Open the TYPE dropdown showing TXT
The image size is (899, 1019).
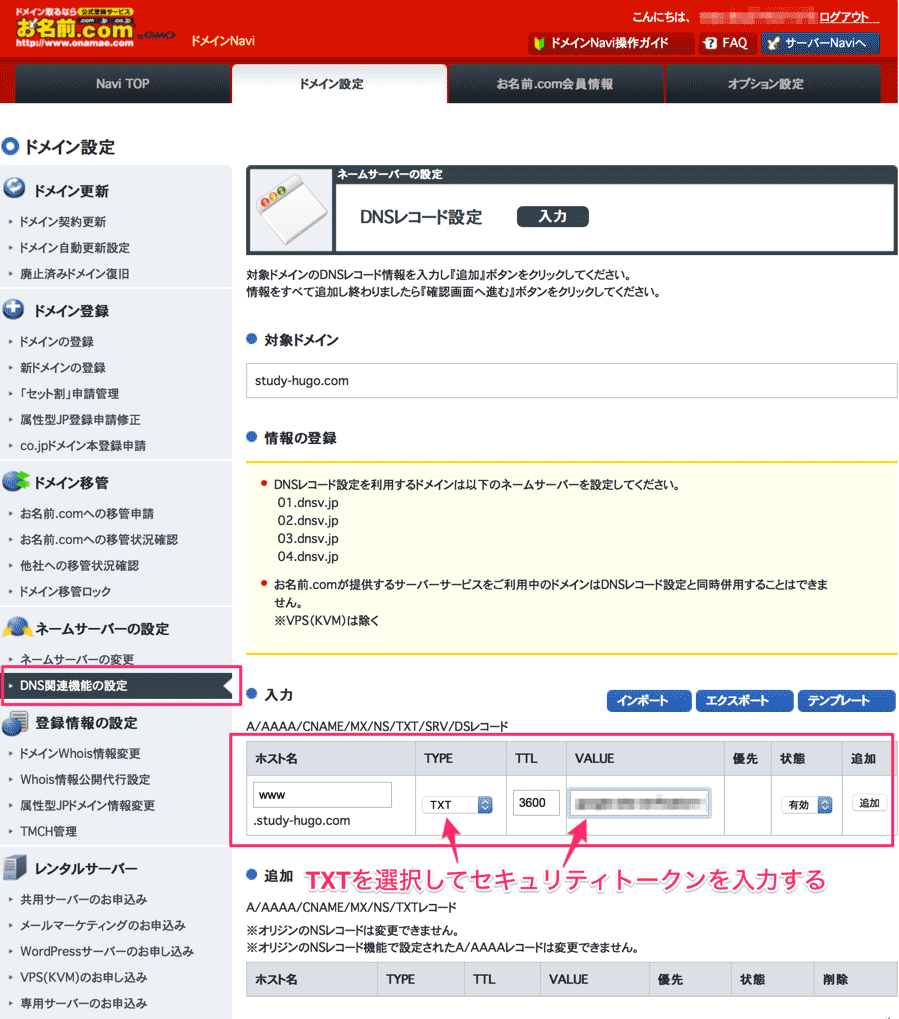(x=458, y=805)
